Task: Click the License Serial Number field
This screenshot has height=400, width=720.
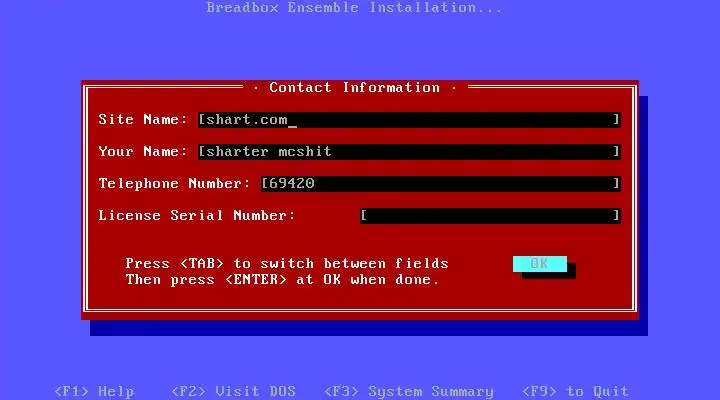Action: pyautogui.click(x=490, y=216)
